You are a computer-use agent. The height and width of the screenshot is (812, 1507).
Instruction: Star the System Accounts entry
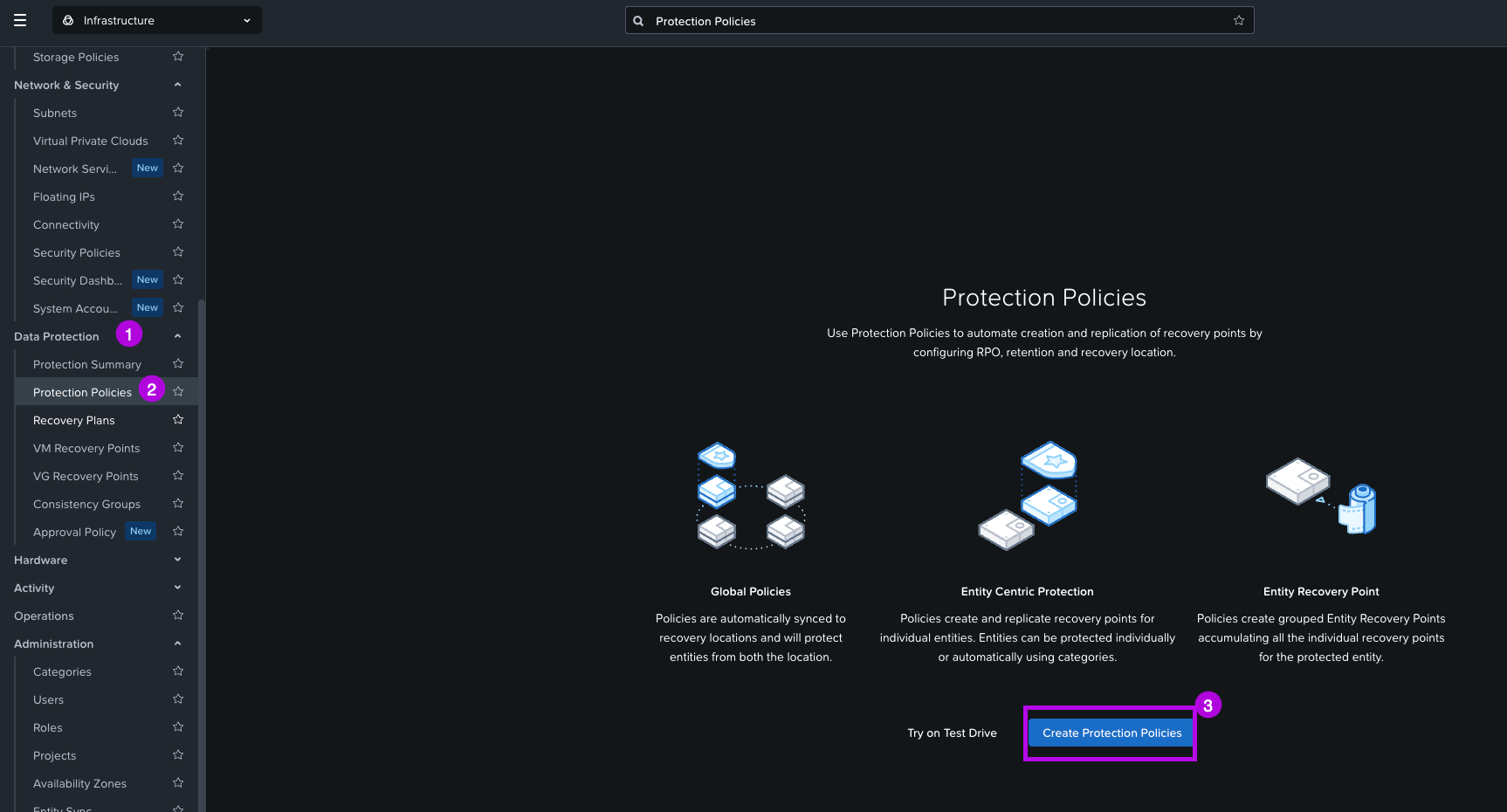pyautogui.click(x=178, y=308)
